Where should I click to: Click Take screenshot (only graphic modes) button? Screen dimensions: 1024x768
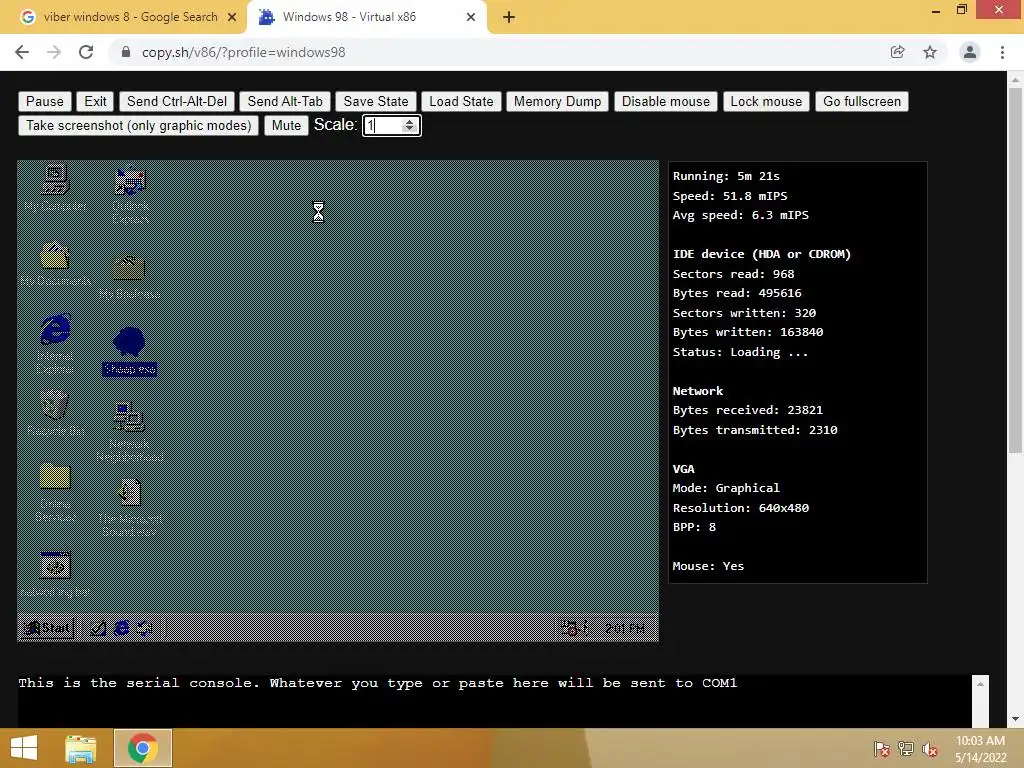[x=138, y=125]
